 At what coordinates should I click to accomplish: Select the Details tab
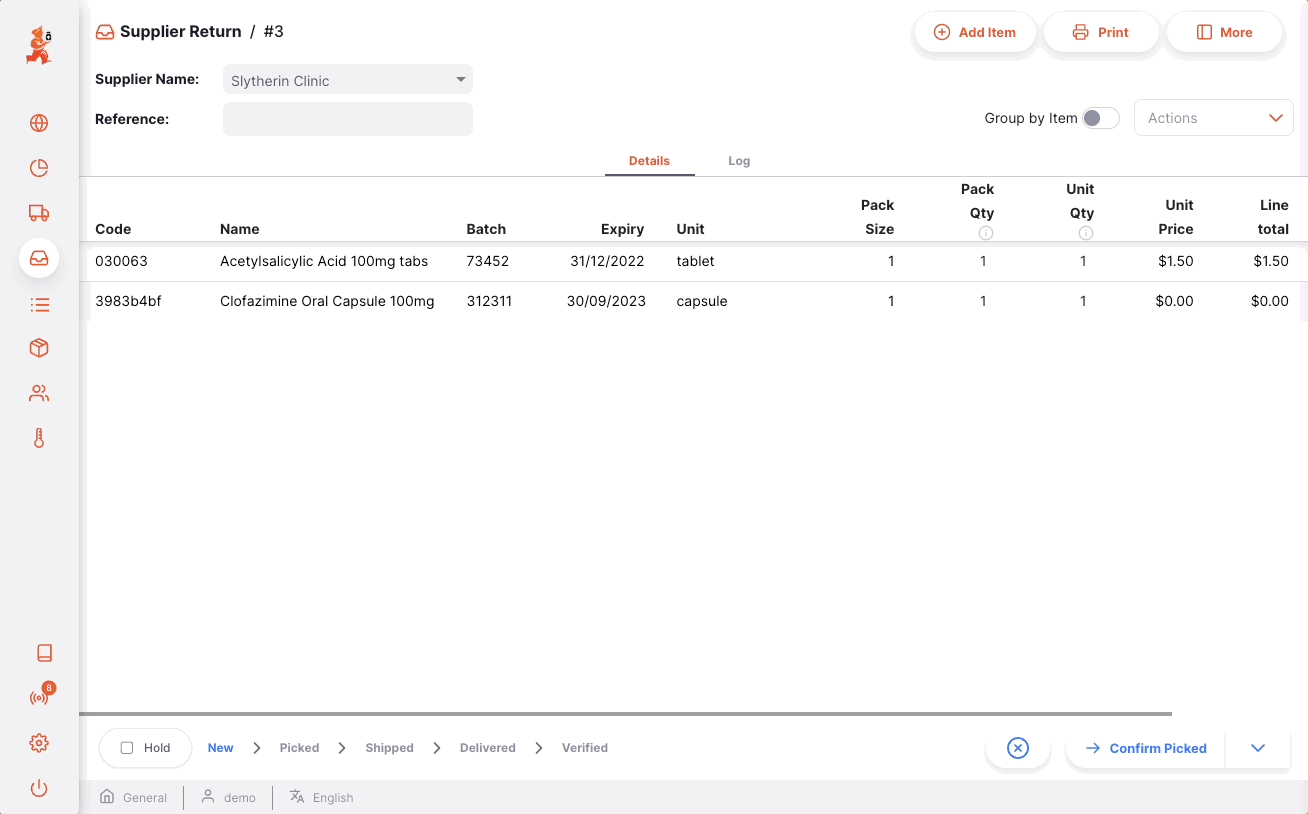coord(649,161)
